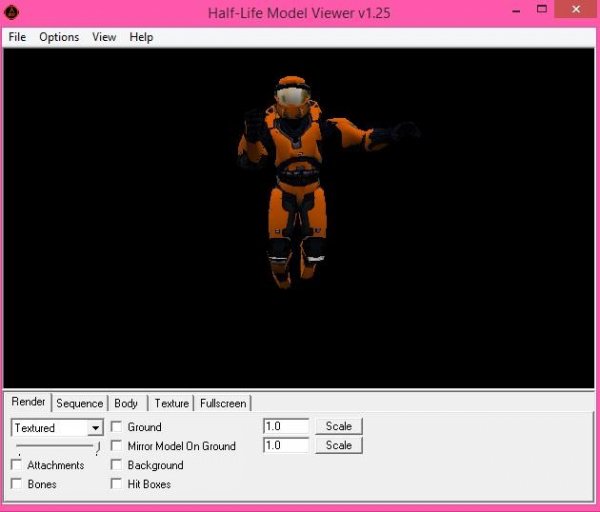Open the View menu

click(x=104, y=37)
